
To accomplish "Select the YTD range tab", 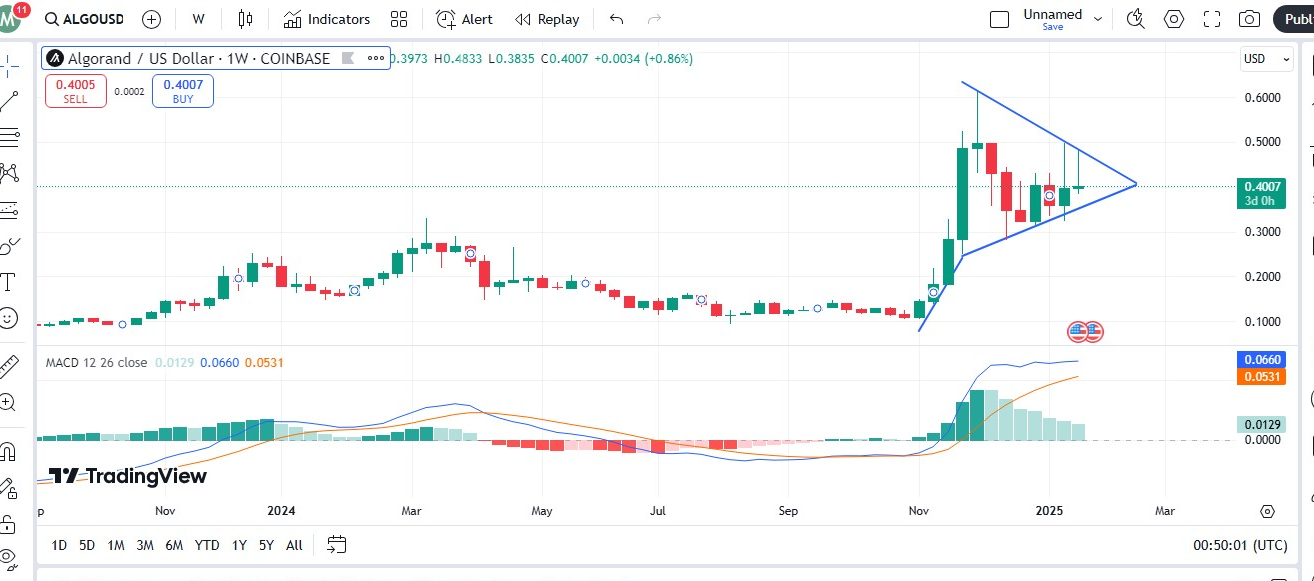I will [206, 545].
